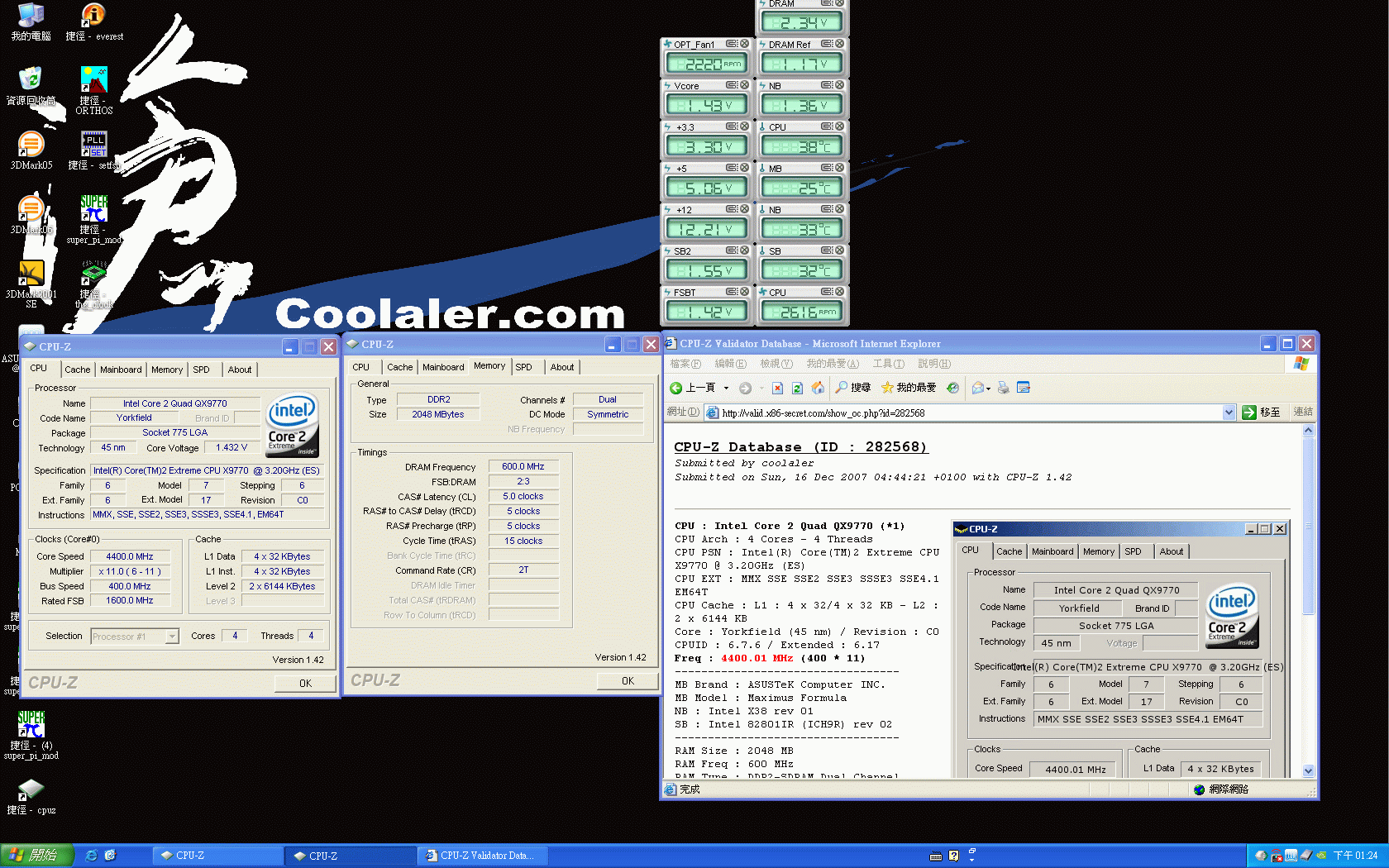Click the Rated FSB value 1600.0 MHz

pyautogui.click(x=130, y=601)
